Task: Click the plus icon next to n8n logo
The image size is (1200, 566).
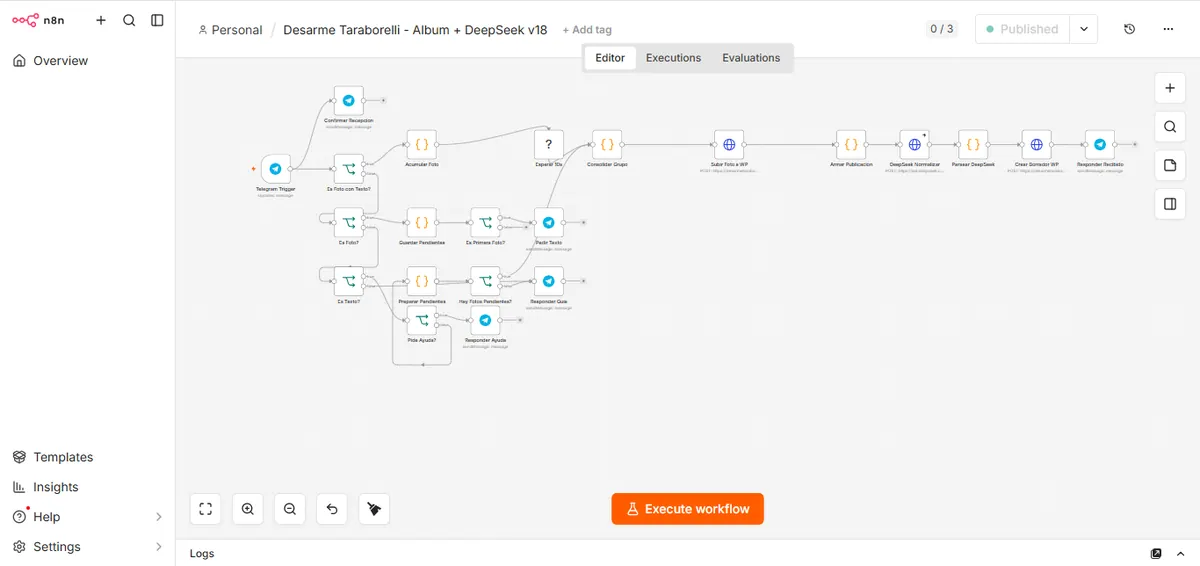Action: (101, 20)
